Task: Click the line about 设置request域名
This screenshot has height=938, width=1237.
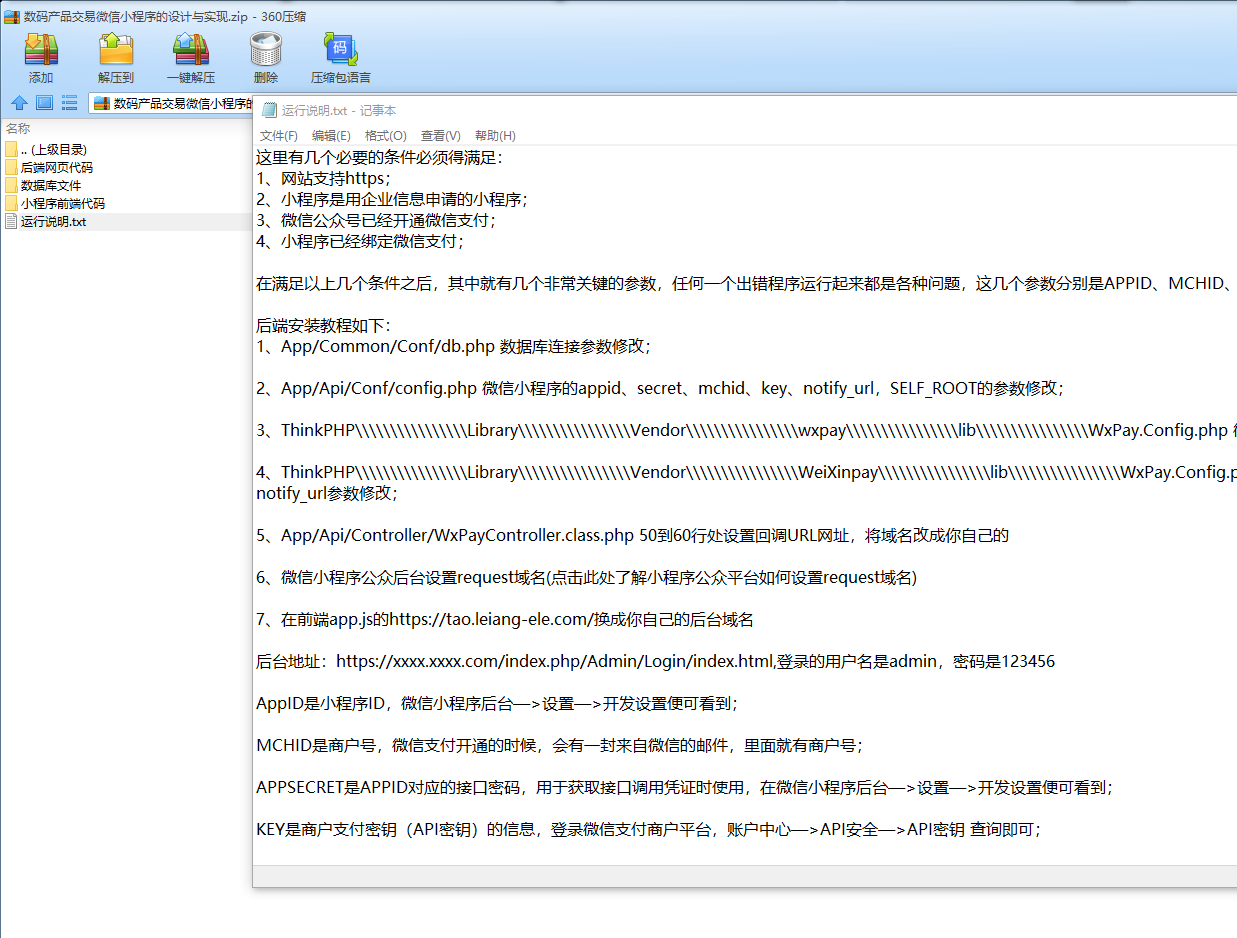Action: [x=587, y=577]
